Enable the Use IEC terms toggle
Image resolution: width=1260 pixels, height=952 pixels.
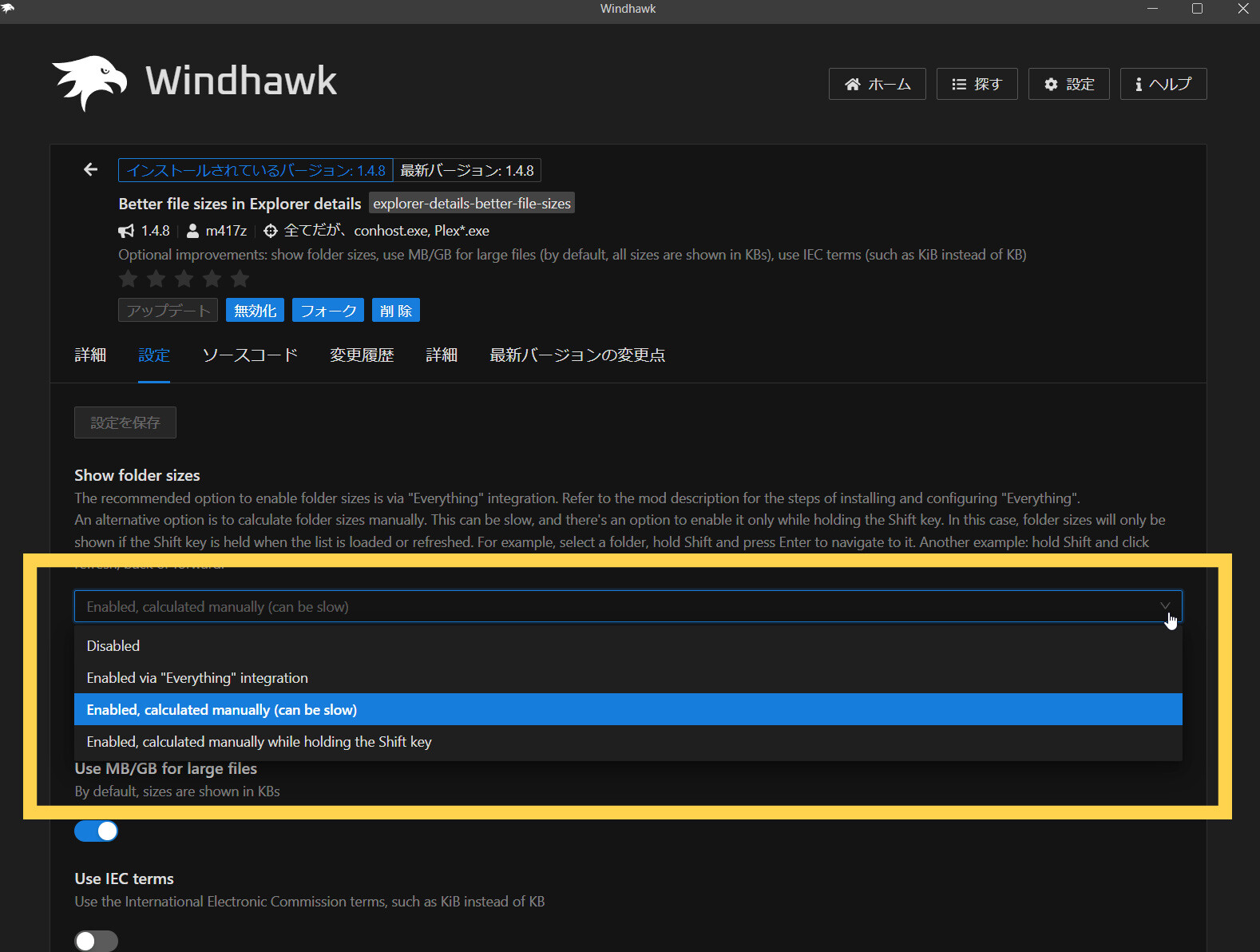point(96,942)
